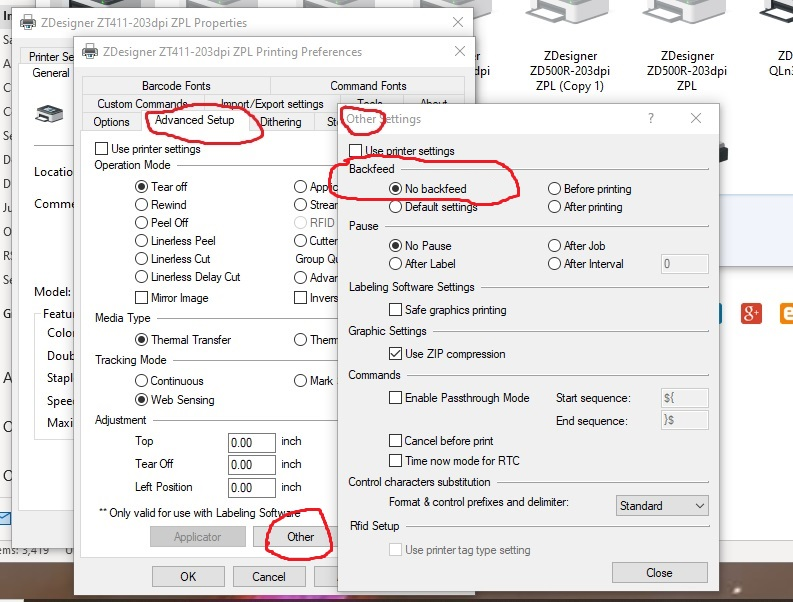Open the Import/Export settings tab
The image size is (793, 602).
tap(272, 104)
